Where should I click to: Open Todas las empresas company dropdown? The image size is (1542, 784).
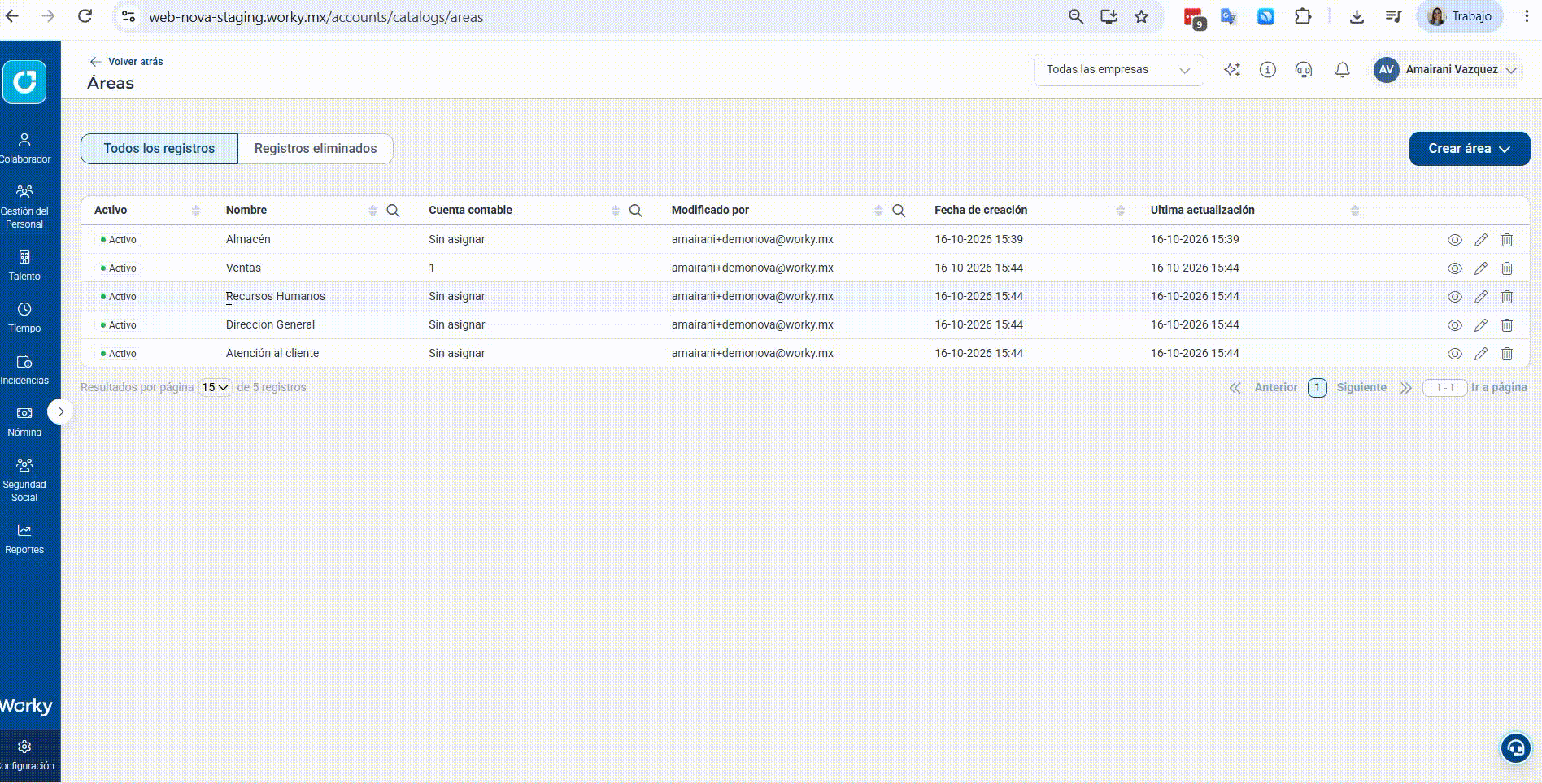tap(1118, 70)
